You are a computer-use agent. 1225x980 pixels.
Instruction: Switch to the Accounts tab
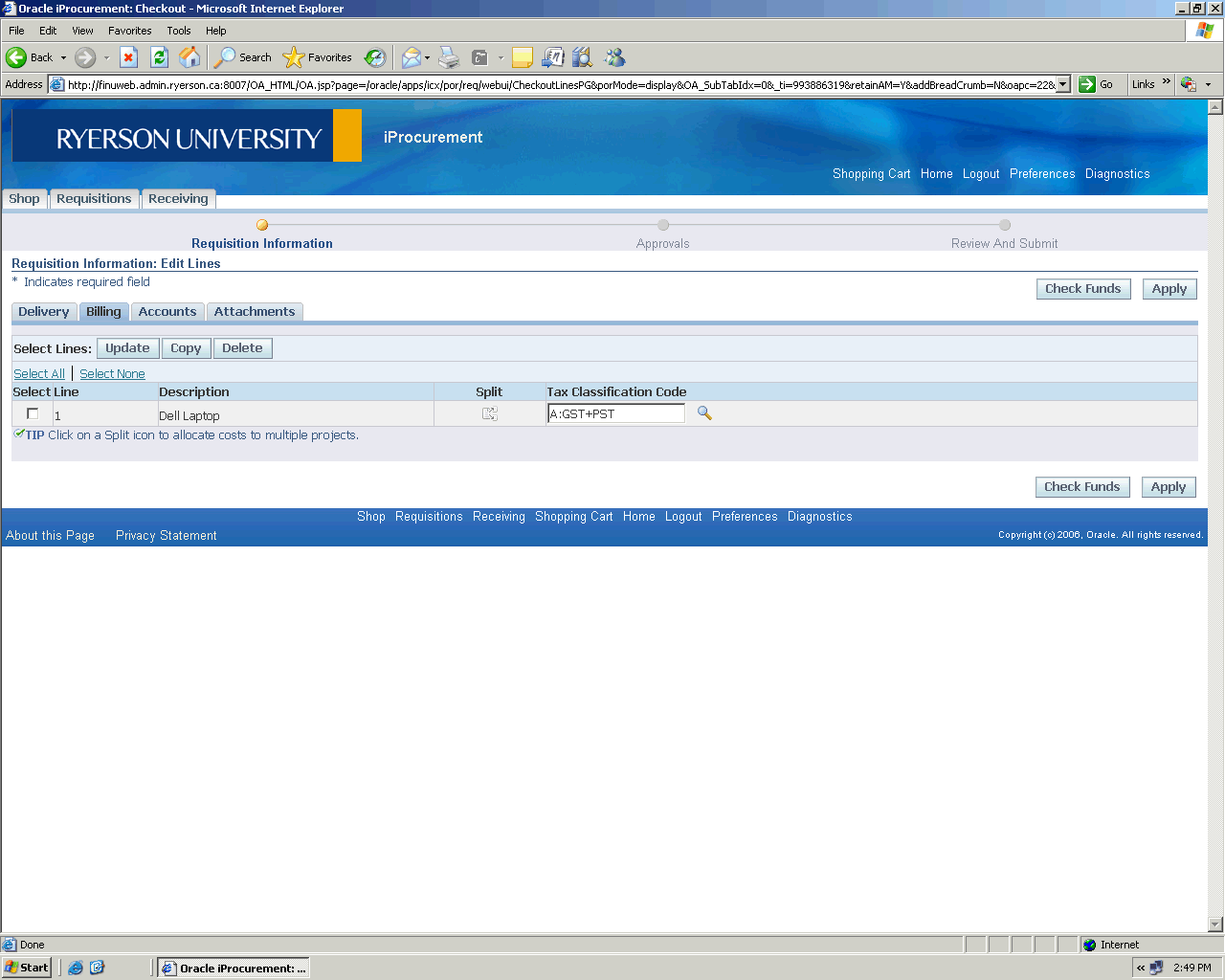pyautogui.click(x=167, y=312)
